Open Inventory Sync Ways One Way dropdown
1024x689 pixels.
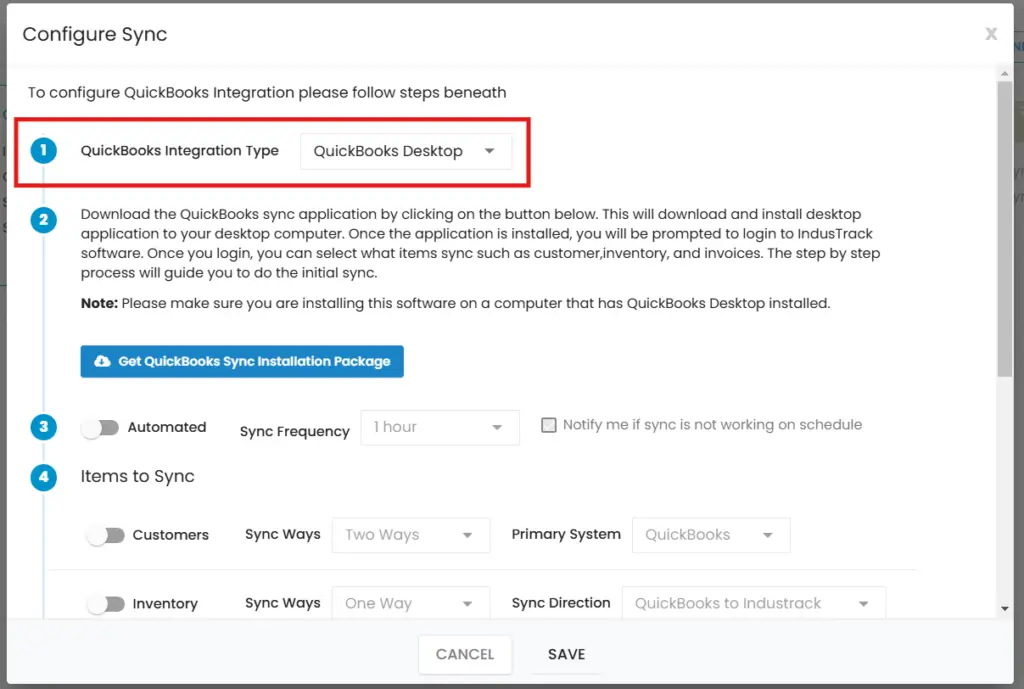click(x=411, y=602)
